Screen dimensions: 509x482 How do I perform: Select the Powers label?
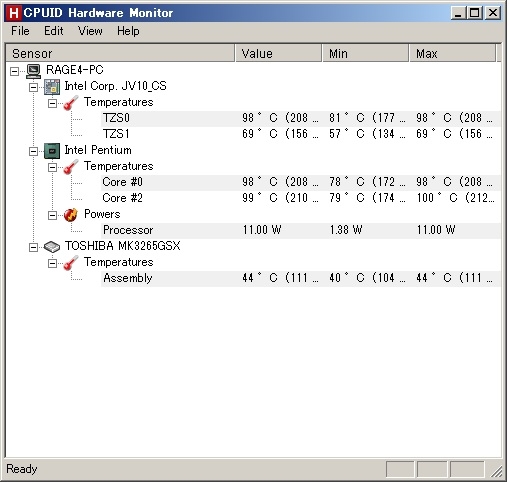102,214
